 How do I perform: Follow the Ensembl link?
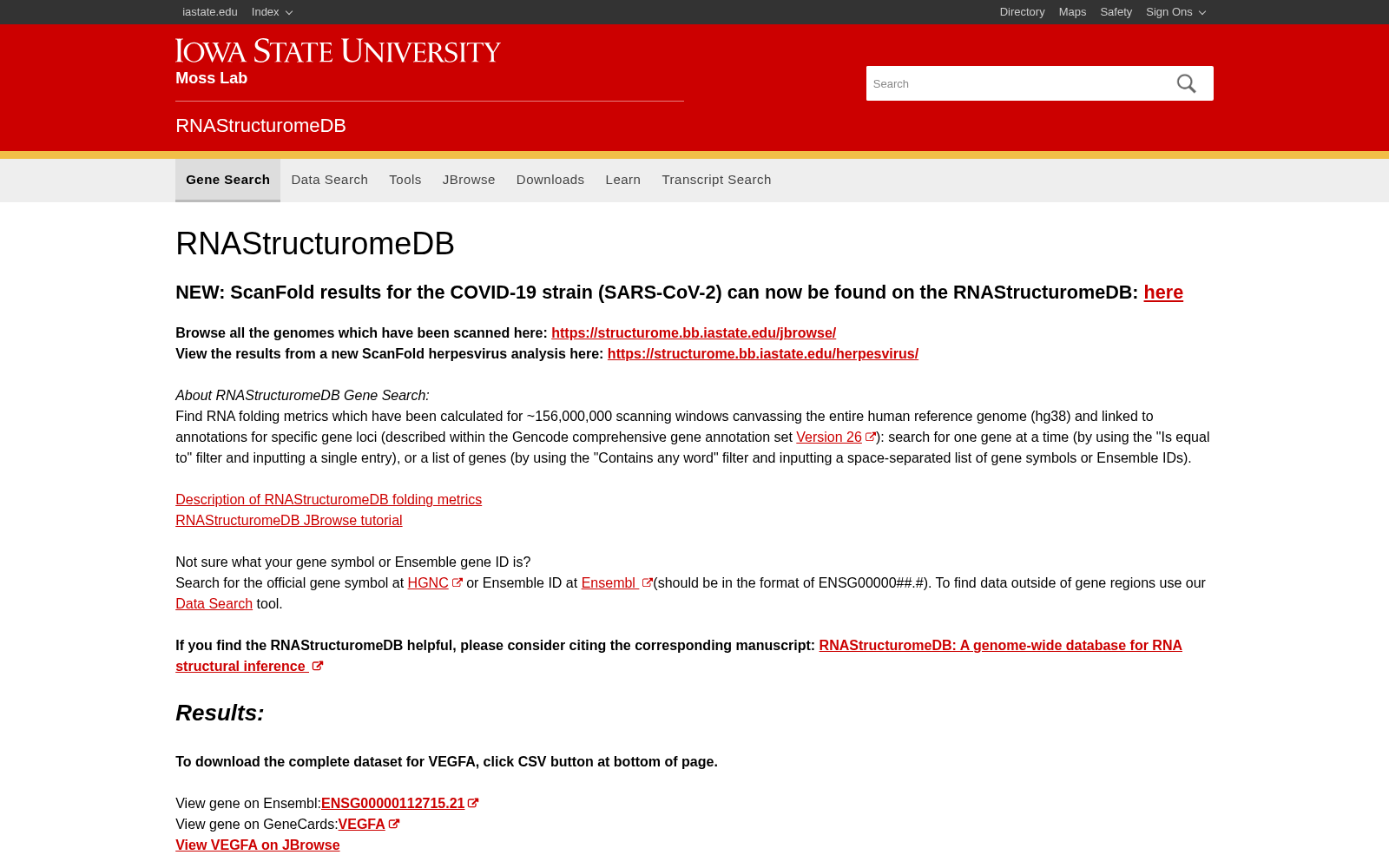(609, 583)
